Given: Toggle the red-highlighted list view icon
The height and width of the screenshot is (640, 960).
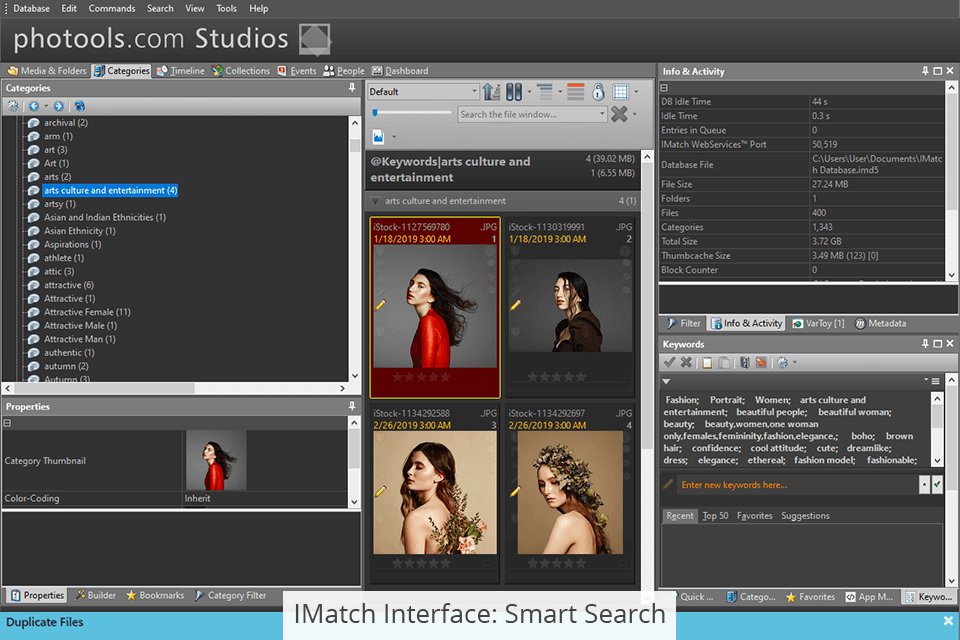Looking at the screenshot, I should click(575, 92).
